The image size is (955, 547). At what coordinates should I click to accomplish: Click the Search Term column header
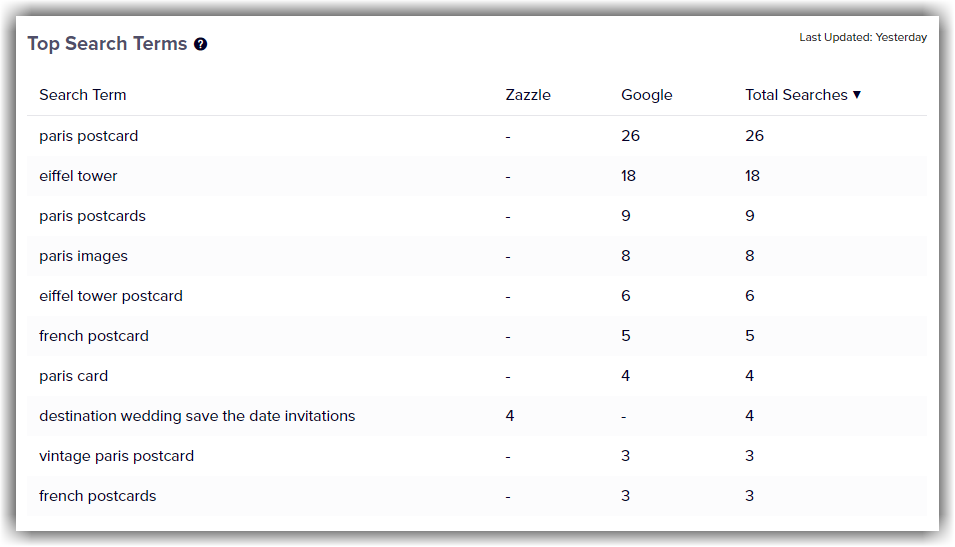coord(83,95)
